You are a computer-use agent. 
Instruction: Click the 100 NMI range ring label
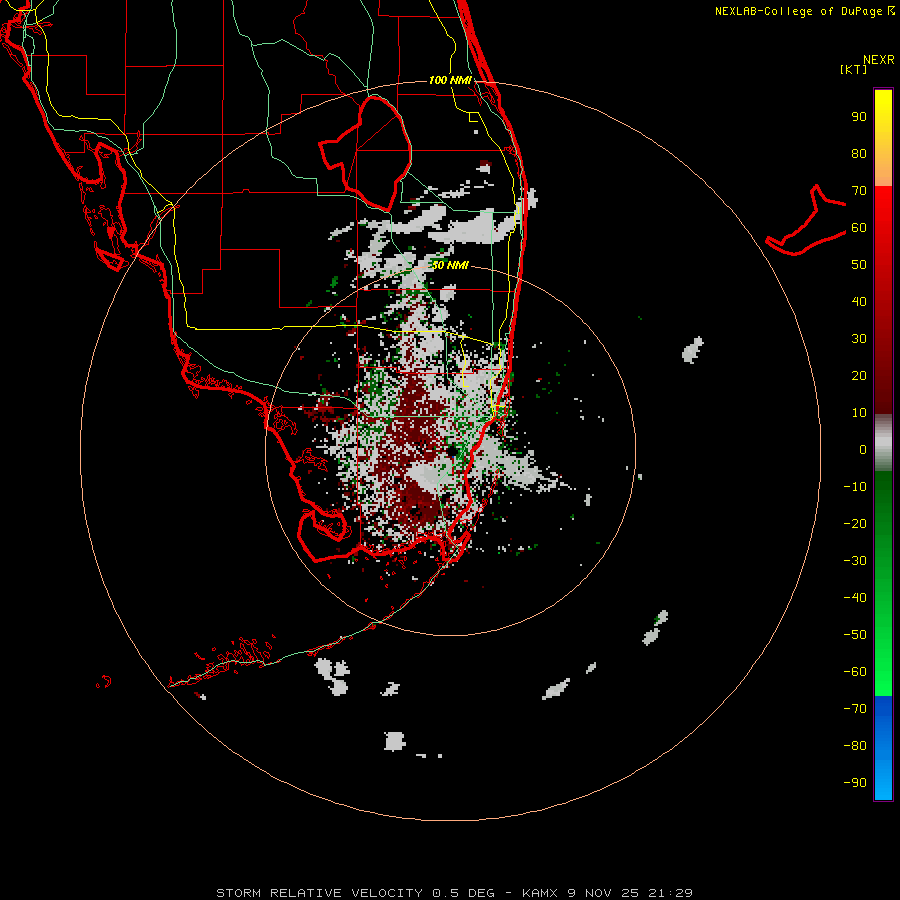tap(450, 80)
